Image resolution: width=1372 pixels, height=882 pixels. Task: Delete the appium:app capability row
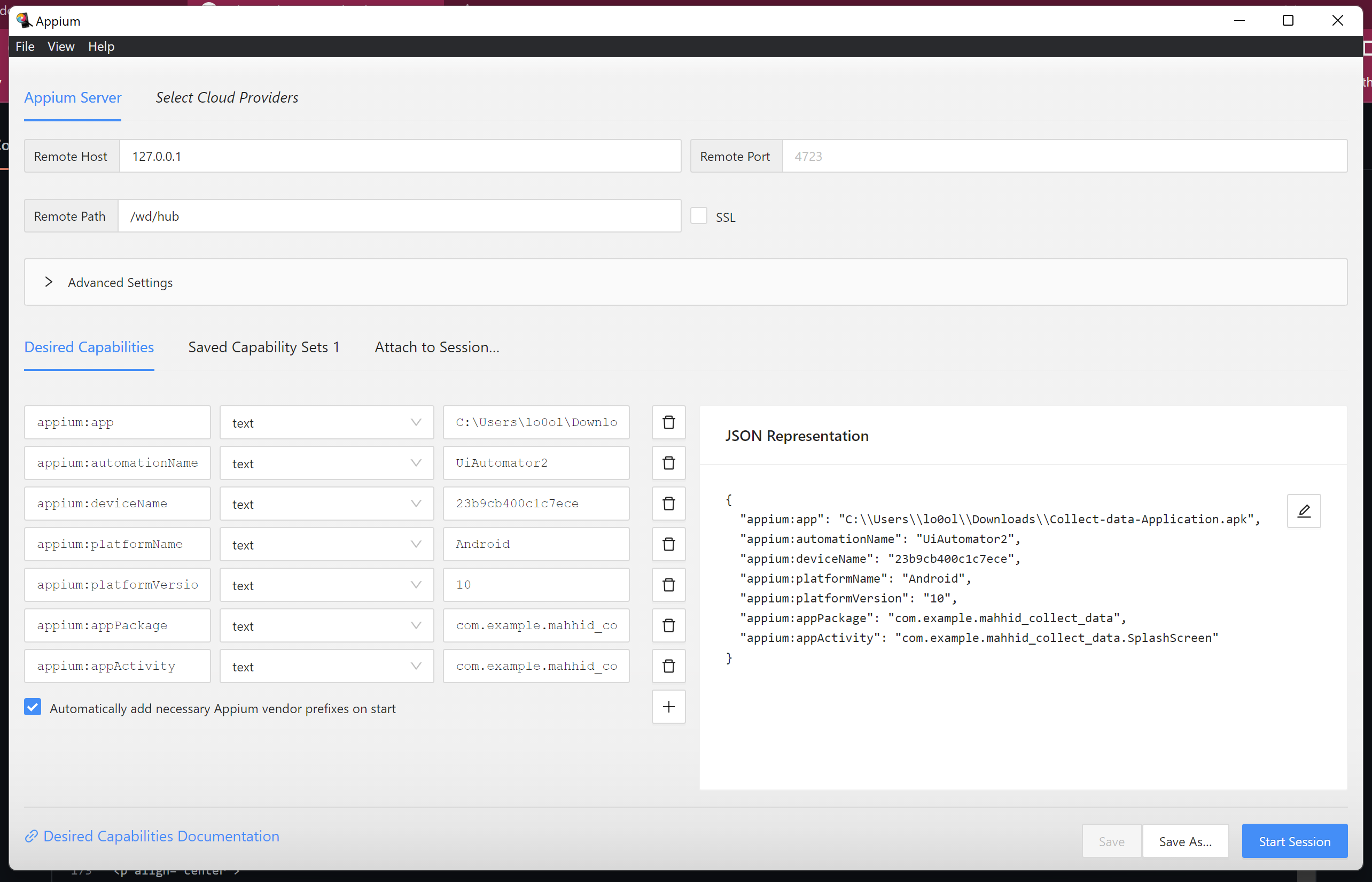click(668, 422)
